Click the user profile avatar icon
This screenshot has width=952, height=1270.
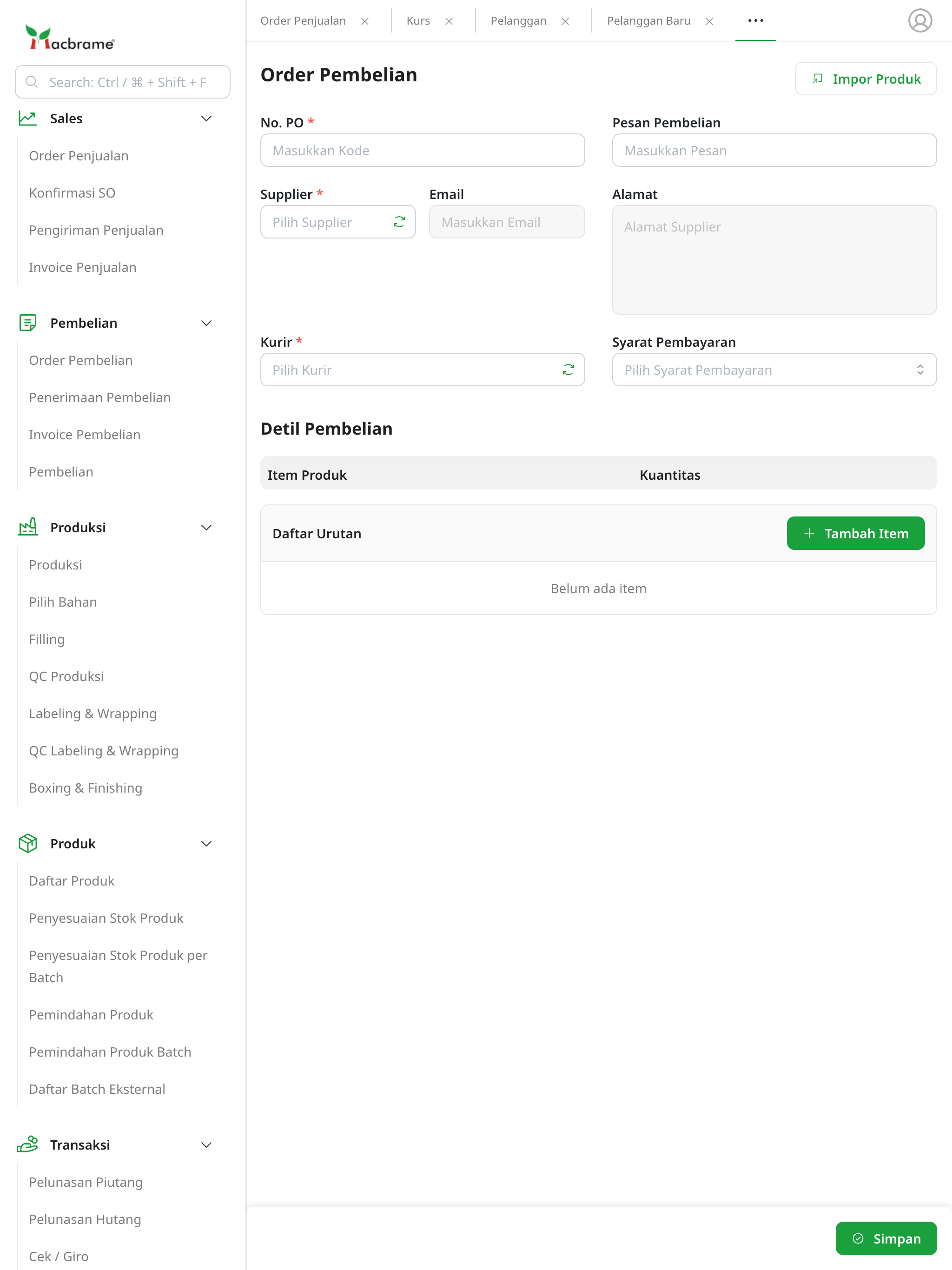coord(919,20)
